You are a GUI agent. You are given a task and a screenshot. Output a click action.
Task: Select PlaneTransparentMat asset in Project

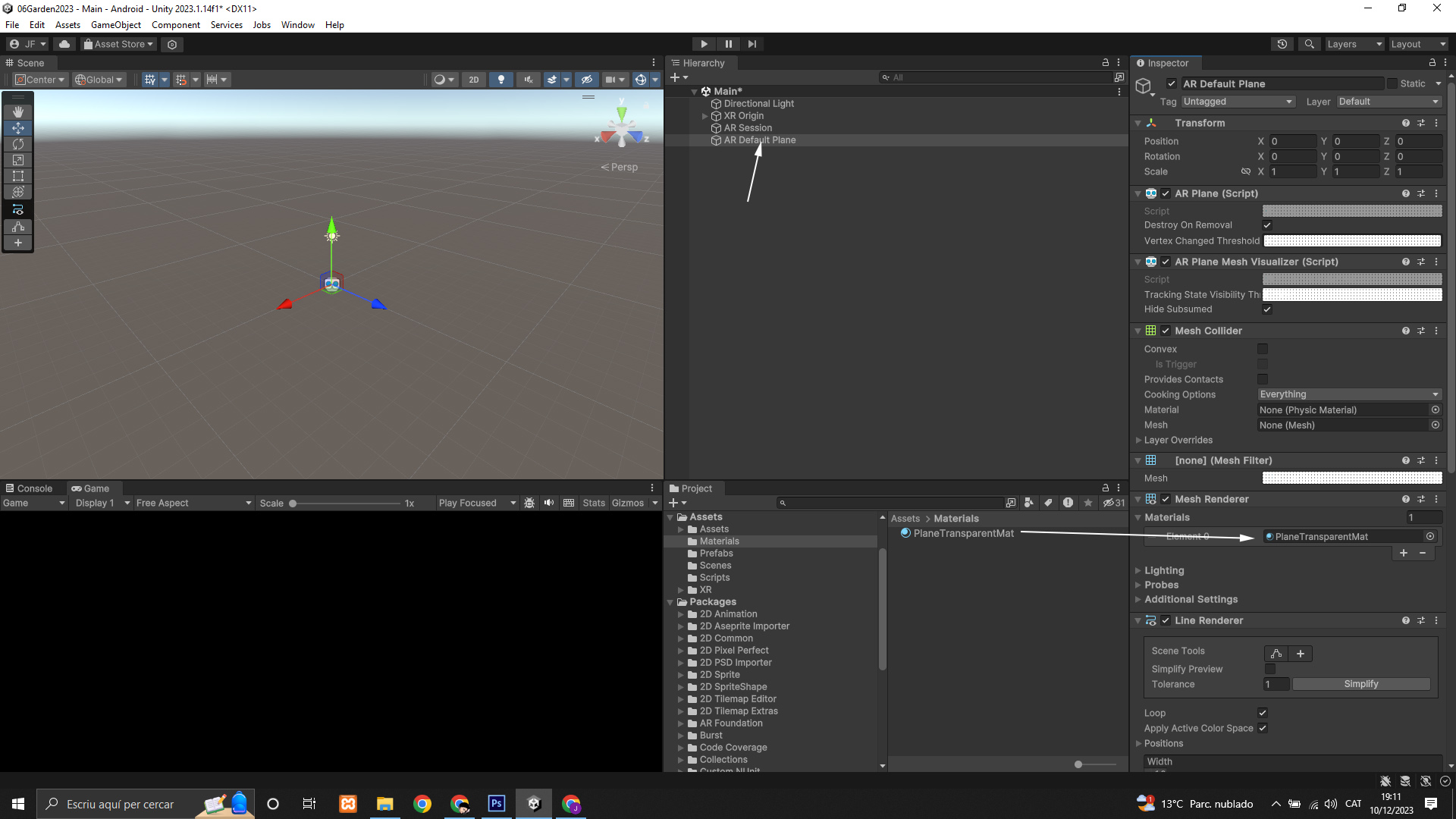962,533
